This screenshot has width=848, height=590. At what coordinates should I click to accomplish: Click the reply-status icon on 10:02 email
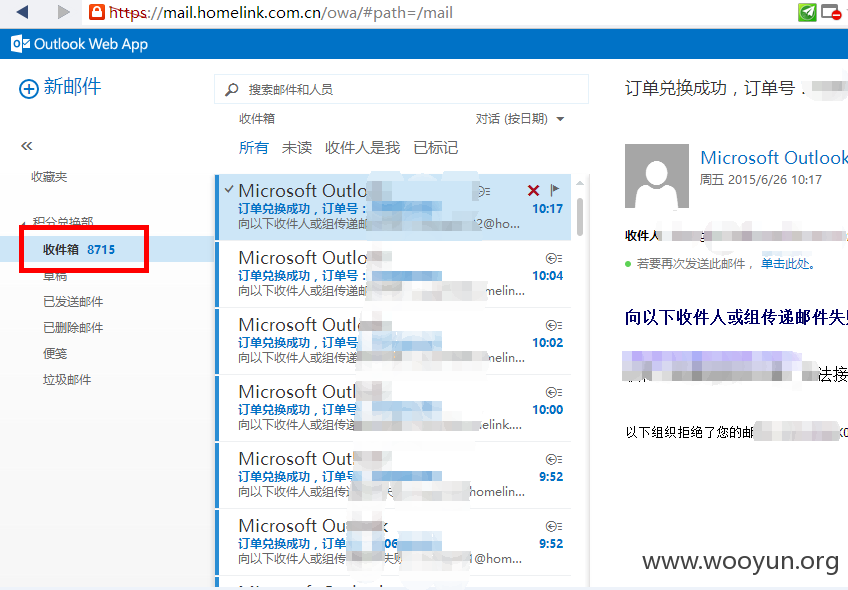554,325
